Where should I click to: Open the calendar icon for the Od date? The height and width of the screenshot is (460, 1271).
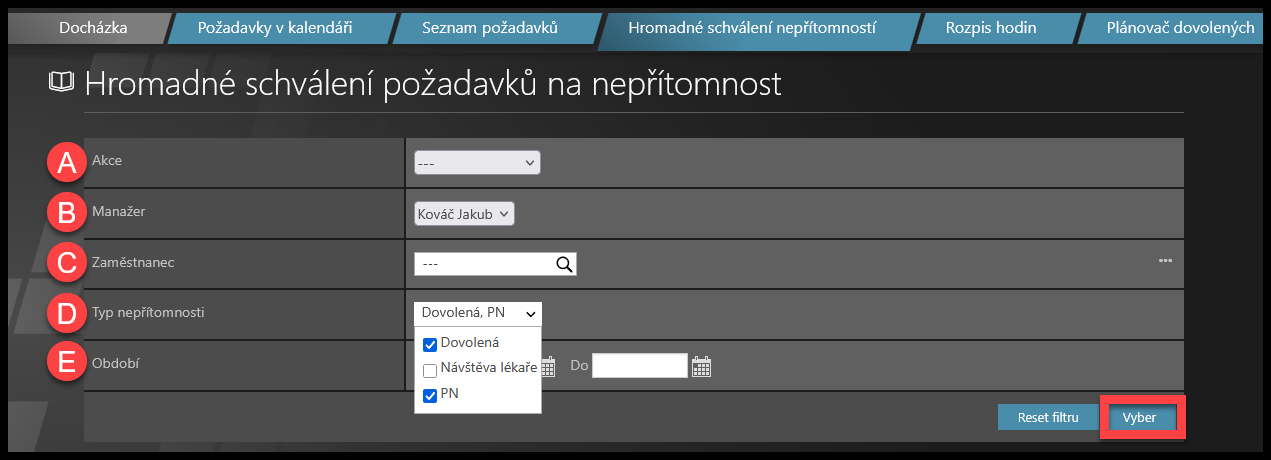tap(548, 367)
